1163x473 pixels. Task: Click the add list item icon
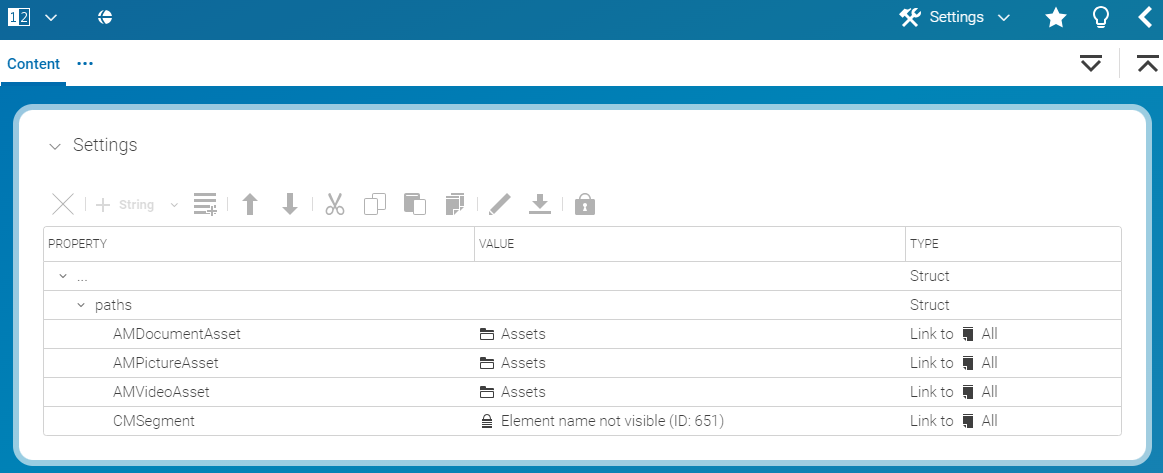pos(205,205)
